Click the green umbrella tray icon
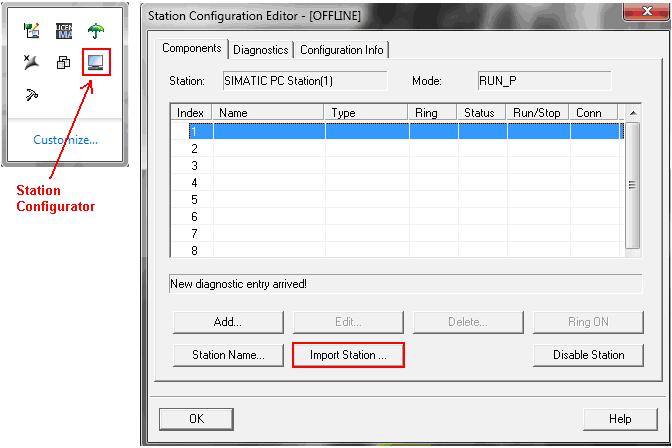672x448 pixels. click(96, 30)
